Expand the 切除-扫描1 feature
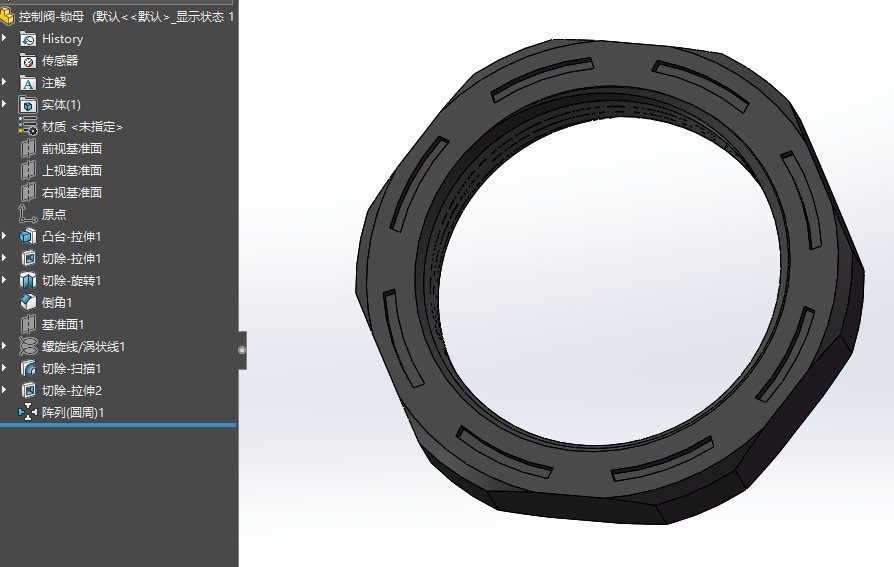Image resolution: width=894 pixels, height=567 pixels. [5, 368]
